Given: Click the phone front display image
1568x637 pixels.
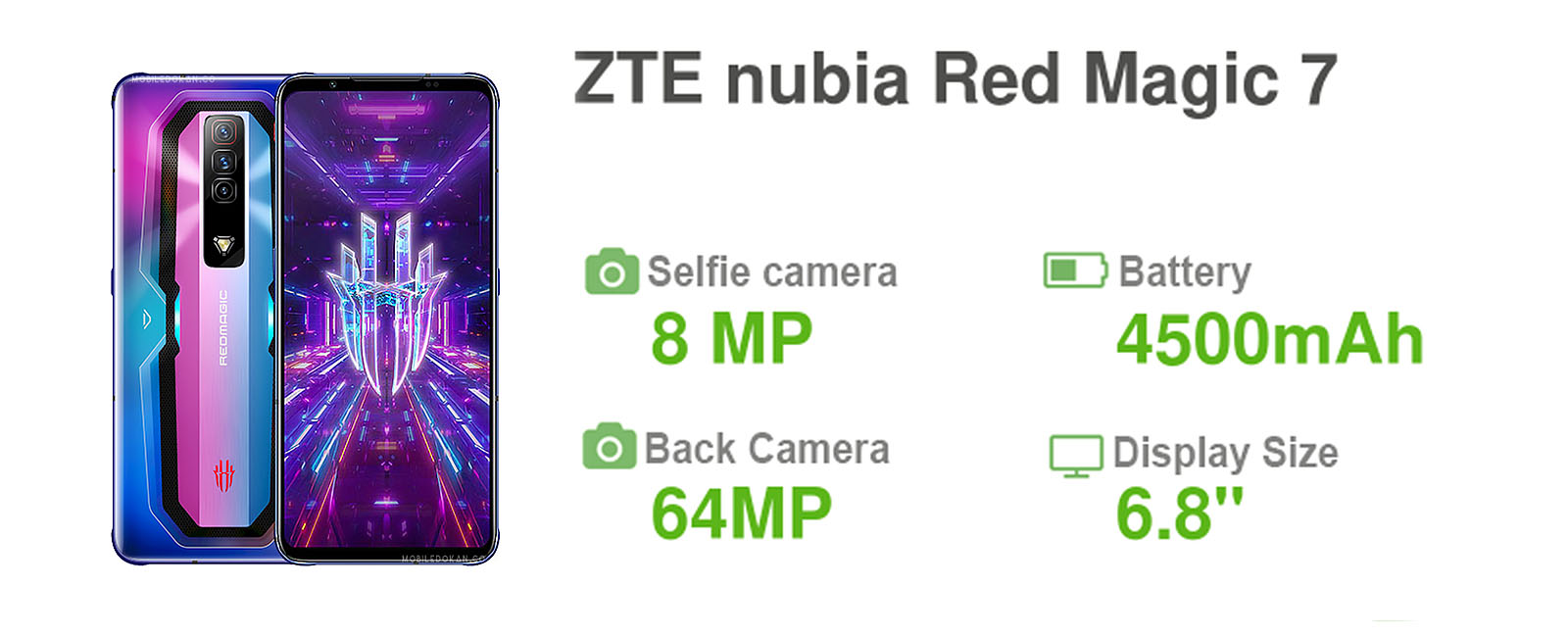Looking at the screenshot, I should [x=388, y=318].
